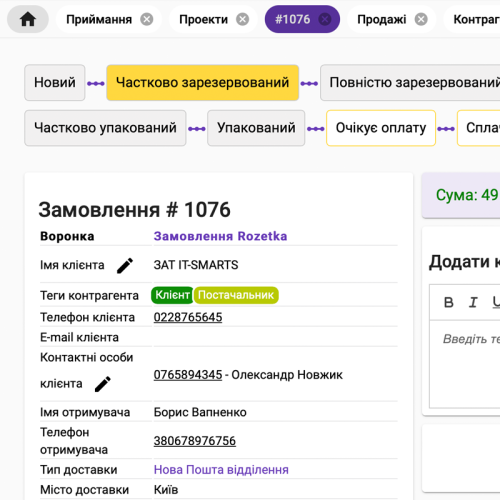Set status Очікує оплату
Screen dimensions: 500x500
pos(381,128)
